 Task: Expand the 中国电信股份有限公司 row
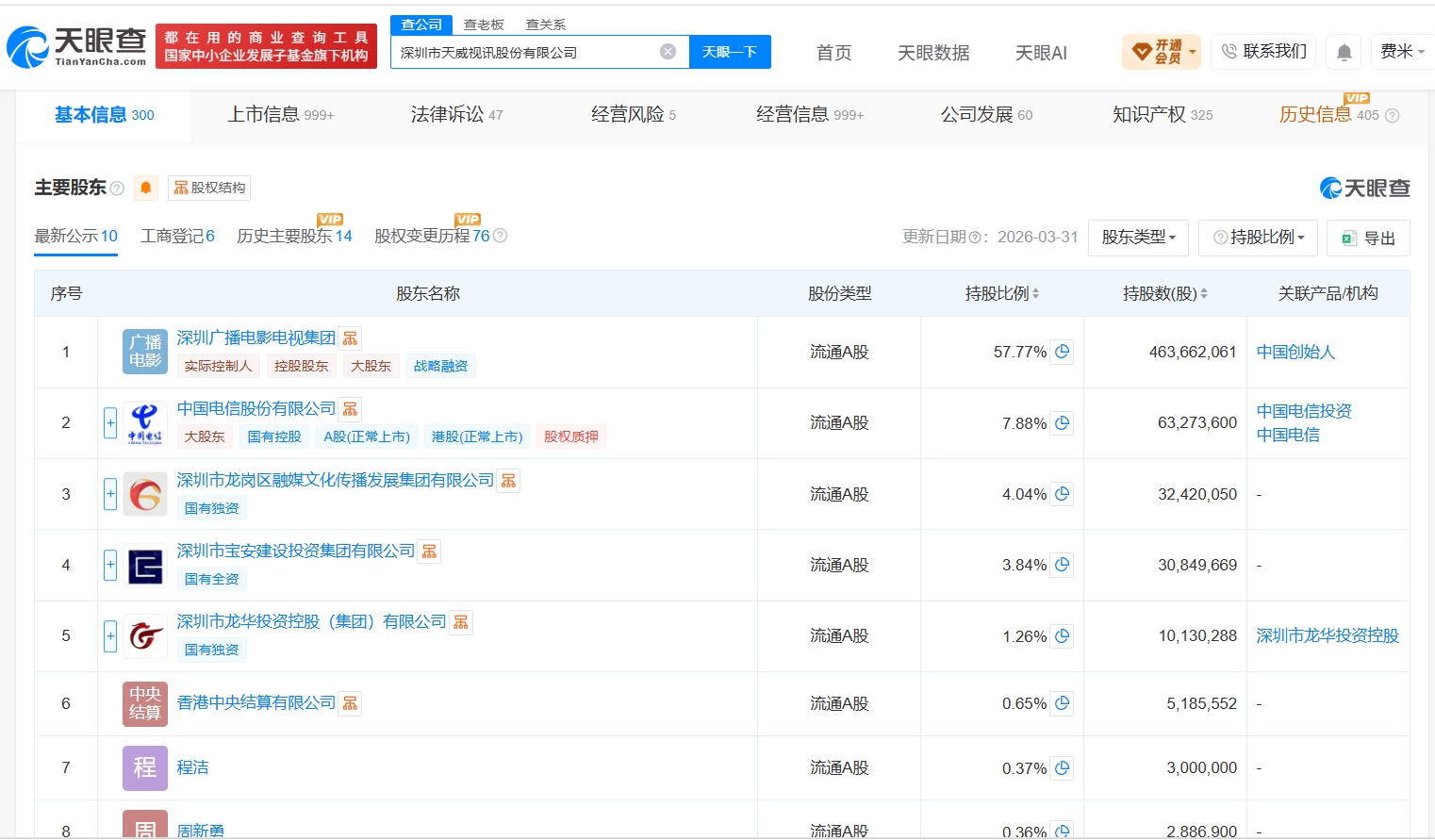(x=110, y=423)
